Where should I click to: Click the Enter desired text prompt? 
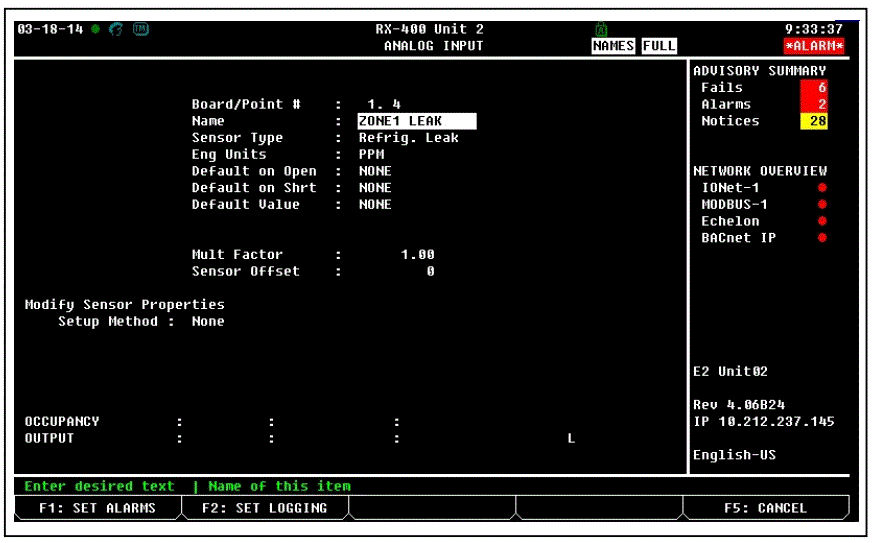click(x=99, y=486)
